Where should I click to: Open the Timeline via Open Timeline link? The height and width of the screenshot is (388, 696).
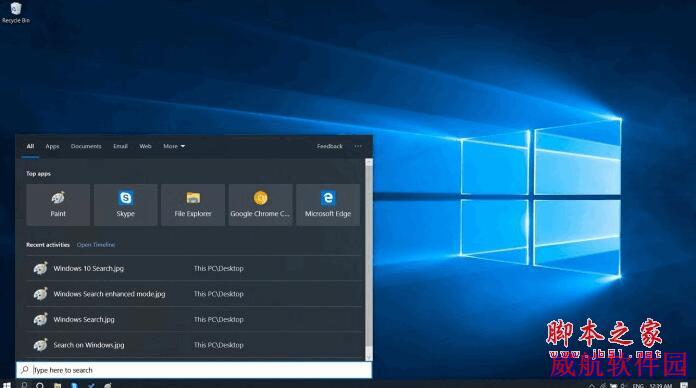tap(96, 245)
